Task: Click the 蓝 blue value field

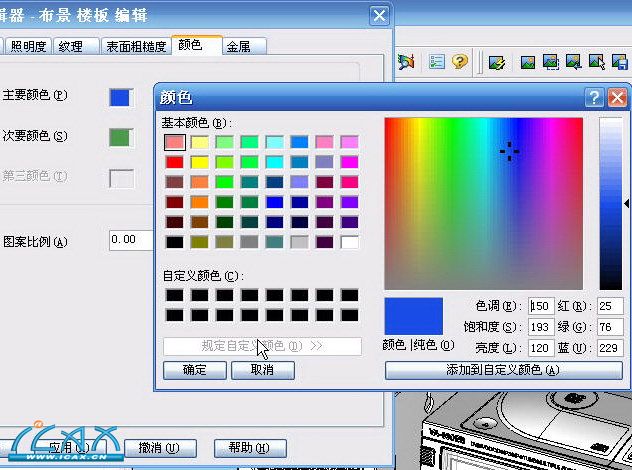Action: [610, 348]
